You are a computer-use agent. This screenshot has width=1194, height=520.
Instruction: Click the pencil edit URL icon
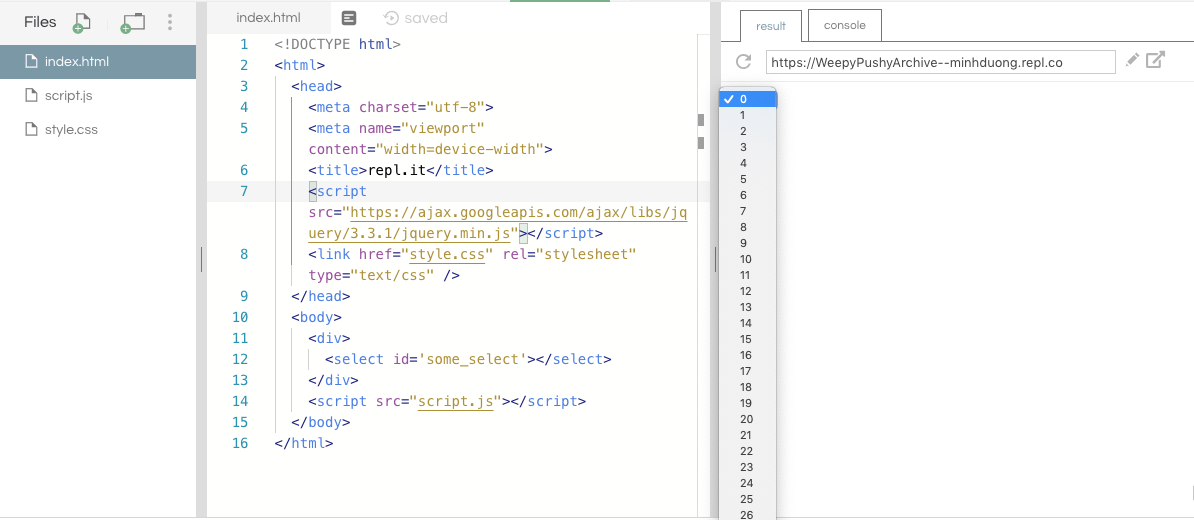click(x=1132, y=60)
